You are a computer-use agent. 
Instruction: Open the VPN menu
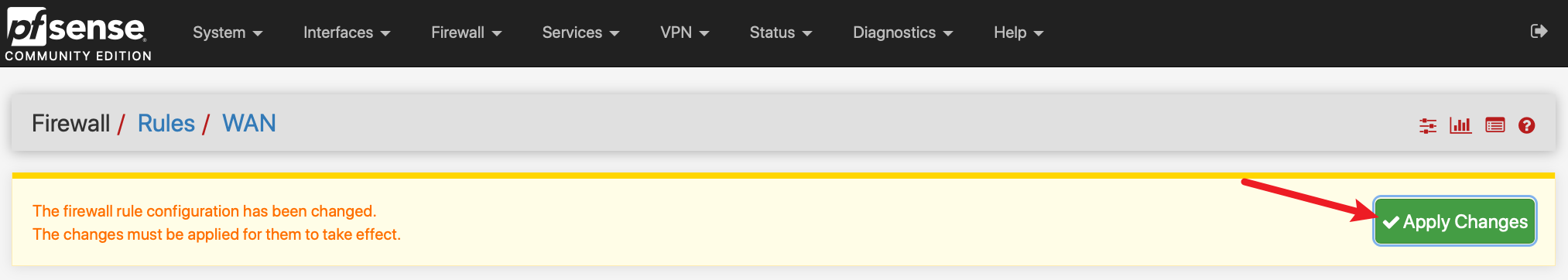pyautogui.click(x=685, y=32)
